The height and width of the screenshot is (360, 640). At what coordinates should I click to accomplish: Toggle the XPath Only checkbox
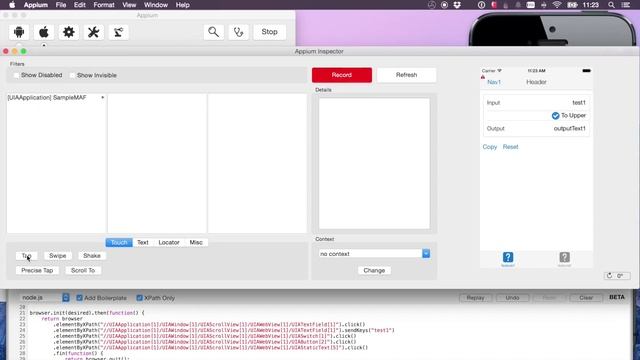(x=140, y=298)
